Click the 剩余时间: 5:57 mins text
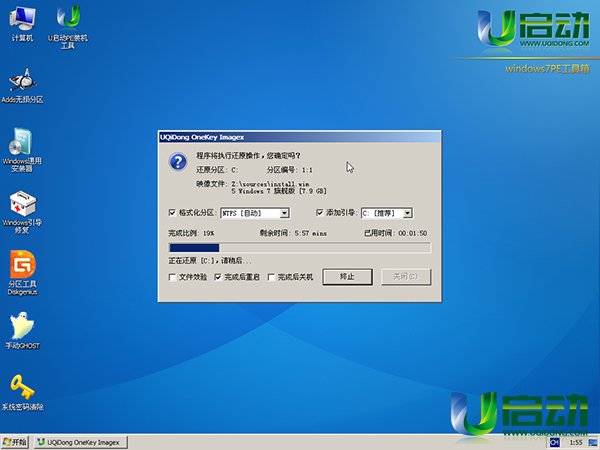Screen dimensions: 600x450 pyautogui.click(x=293, y=233)
